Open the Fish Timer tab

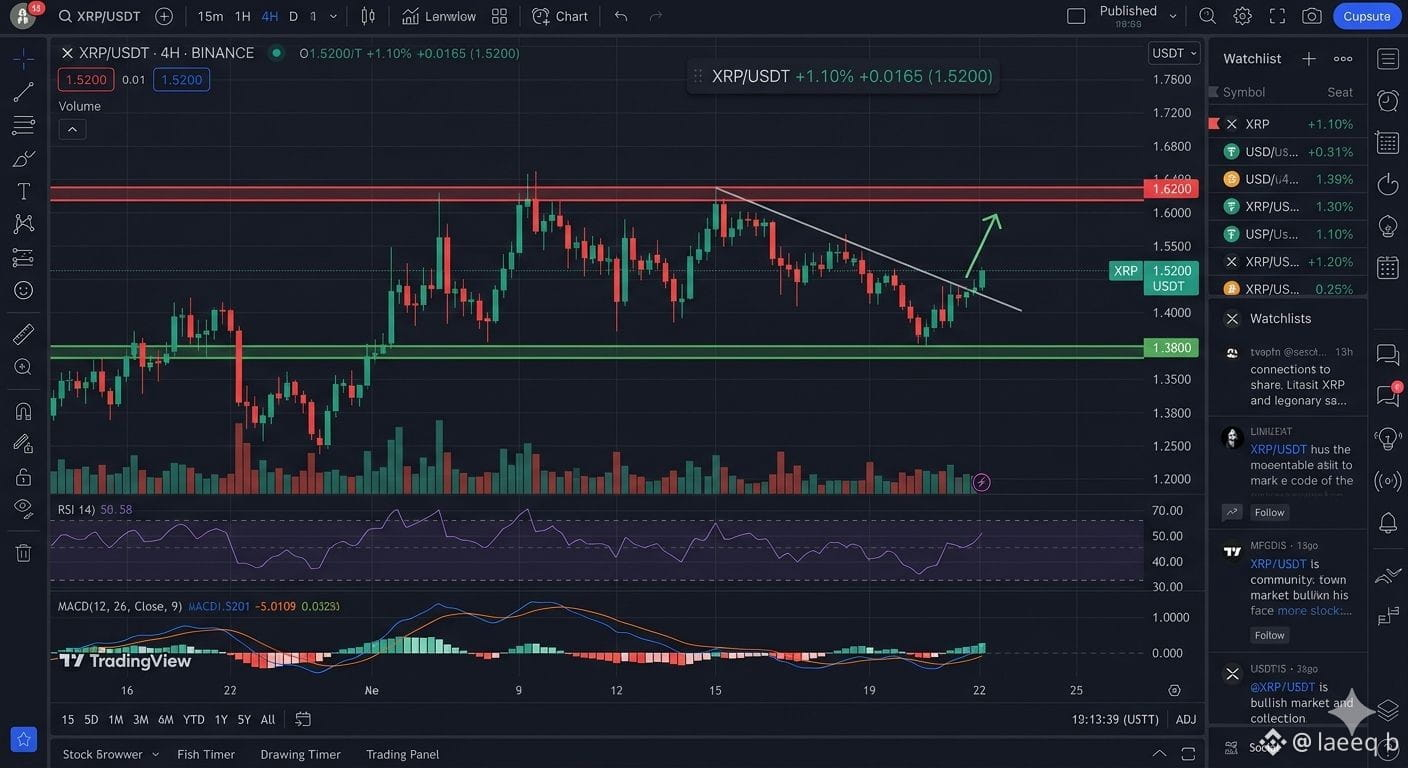[x=206, y=754]
